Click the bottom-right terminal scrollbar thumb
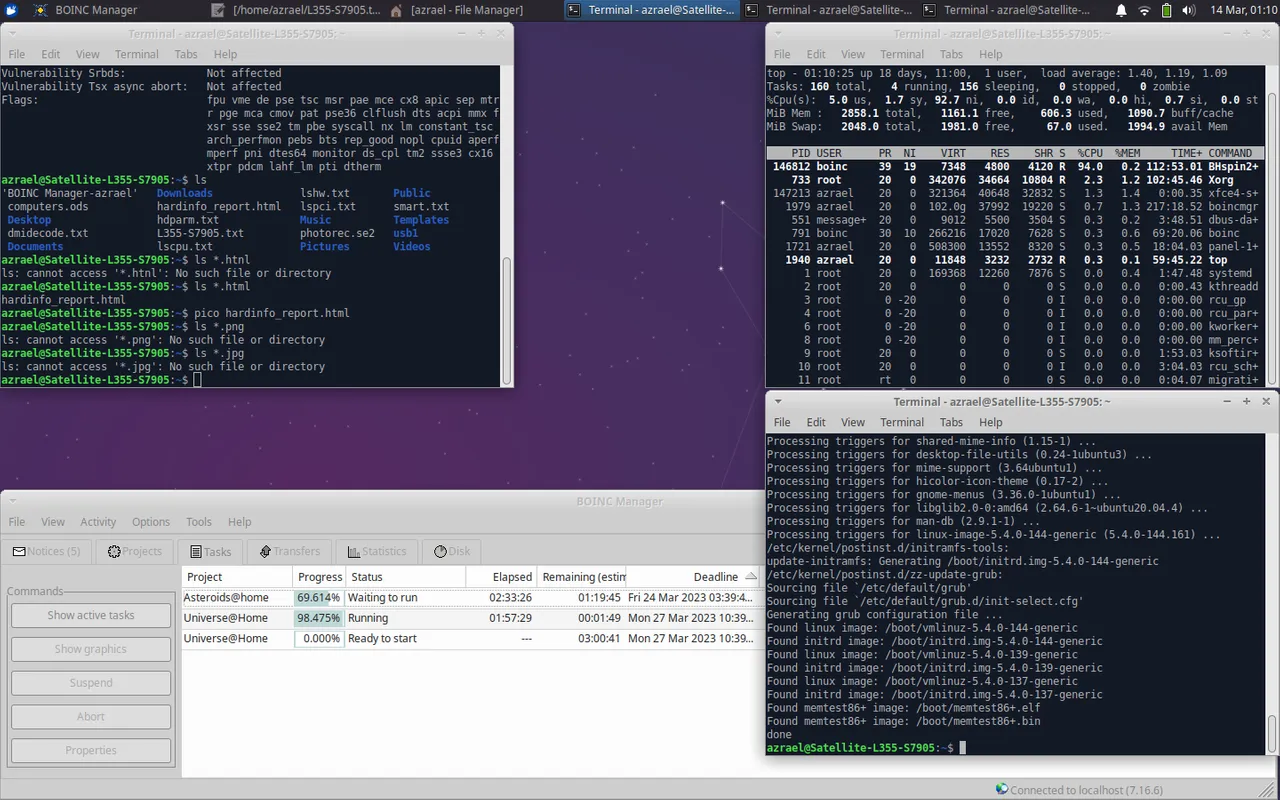Screen dimensions: 1280x800 point(1273,733)
